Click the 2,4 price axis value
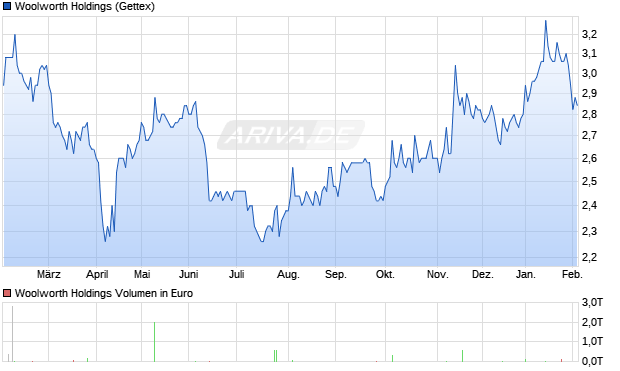620x371 pixels. click(x=589, y=205)
